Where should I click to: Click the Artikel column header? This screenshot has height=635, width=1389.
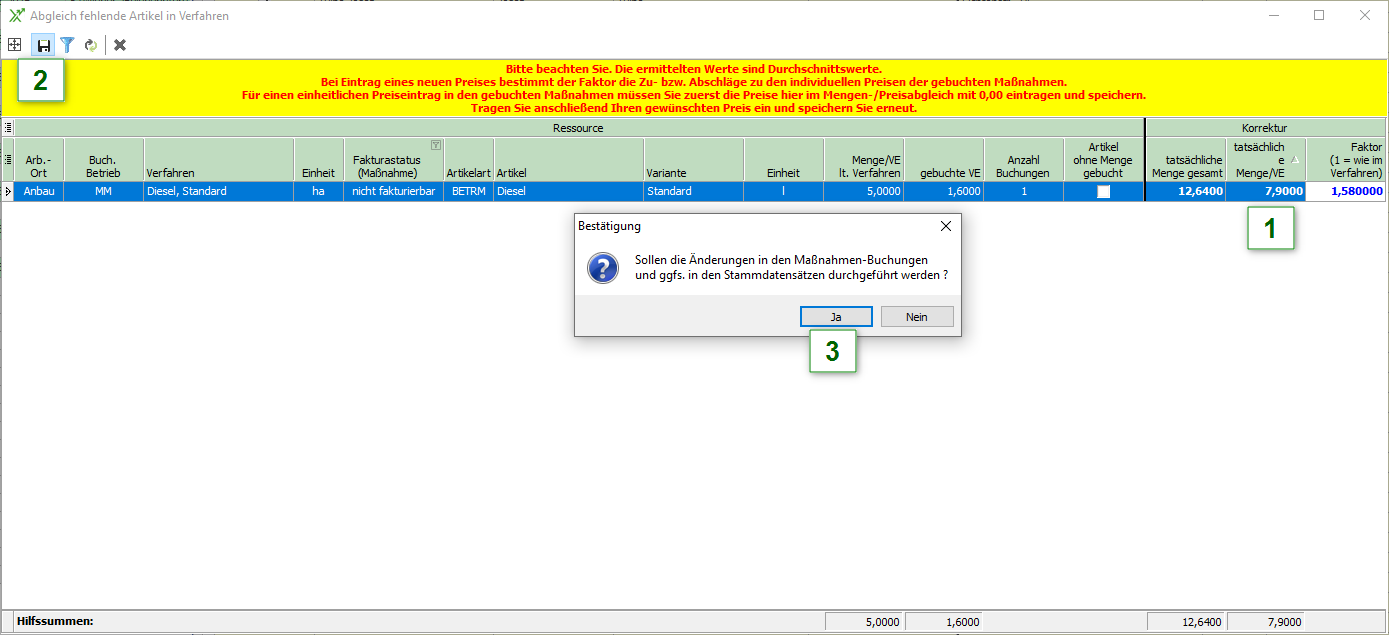click(568, 172)
